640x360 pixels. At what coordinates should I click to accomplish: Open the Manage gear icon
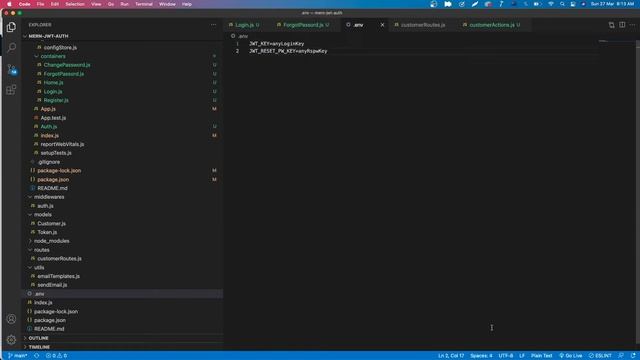click(x=11, y=339)
